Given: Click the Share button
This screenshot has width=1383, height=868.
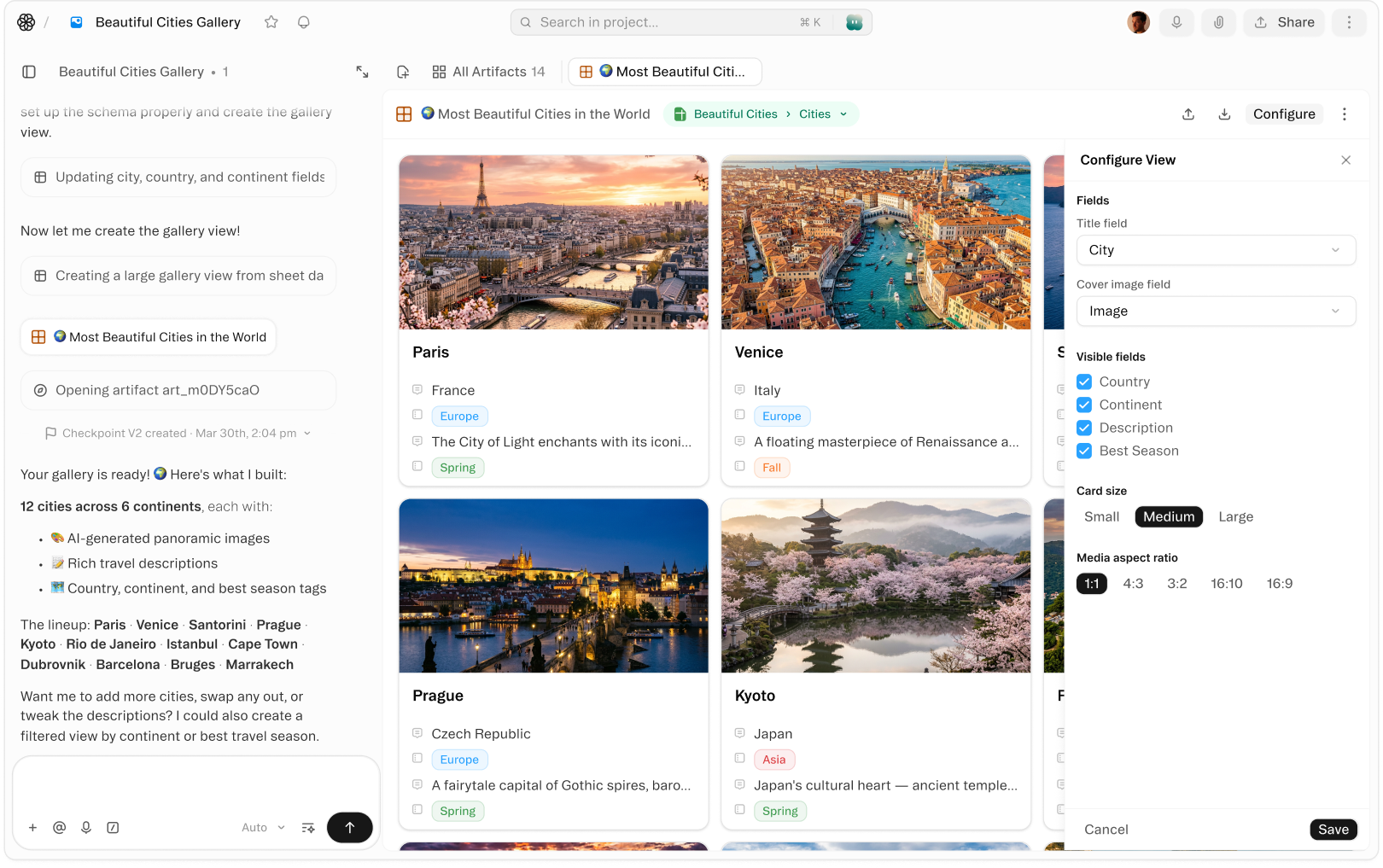Looking at the screenshot, I should click(1285, 22).
